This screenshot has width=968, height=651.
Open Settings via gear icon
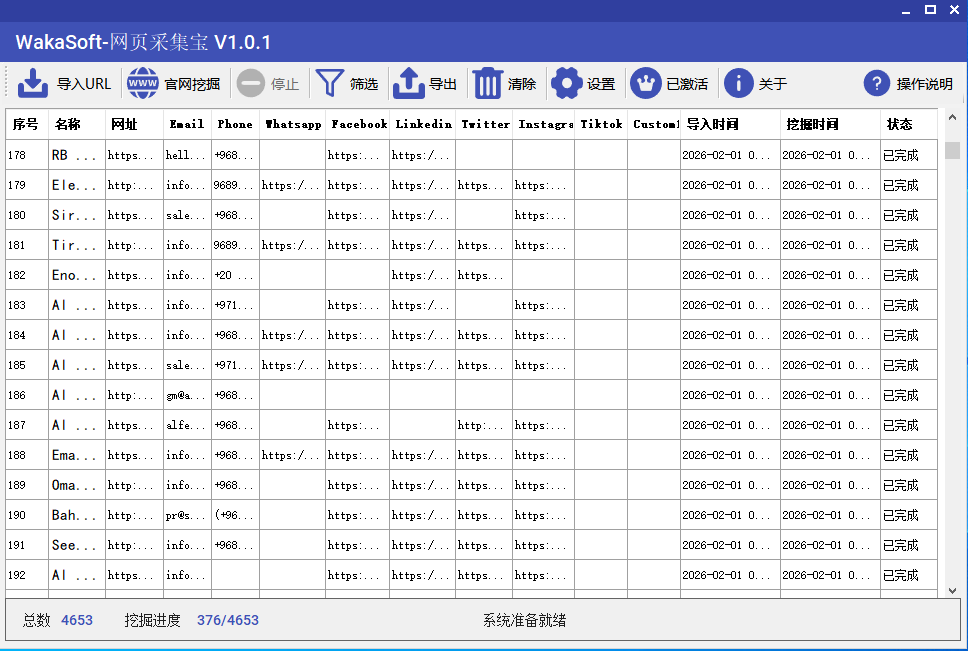coord(567,84)
